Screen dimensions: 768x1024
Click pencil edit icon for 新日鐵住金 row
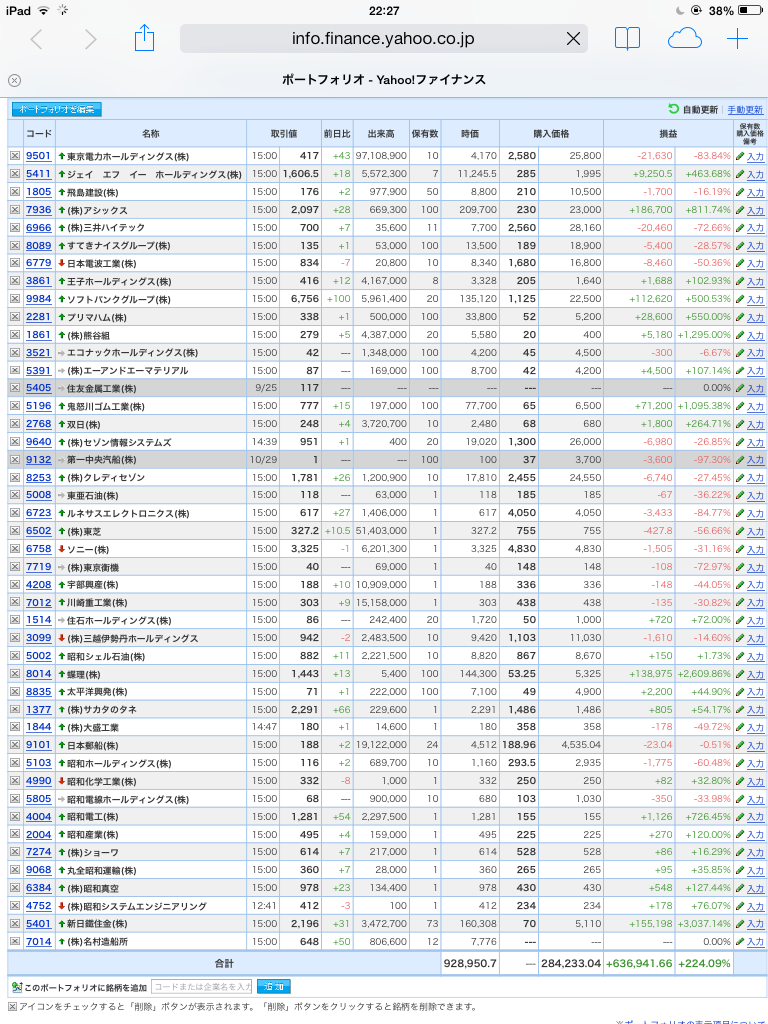[x=740, y=923]
